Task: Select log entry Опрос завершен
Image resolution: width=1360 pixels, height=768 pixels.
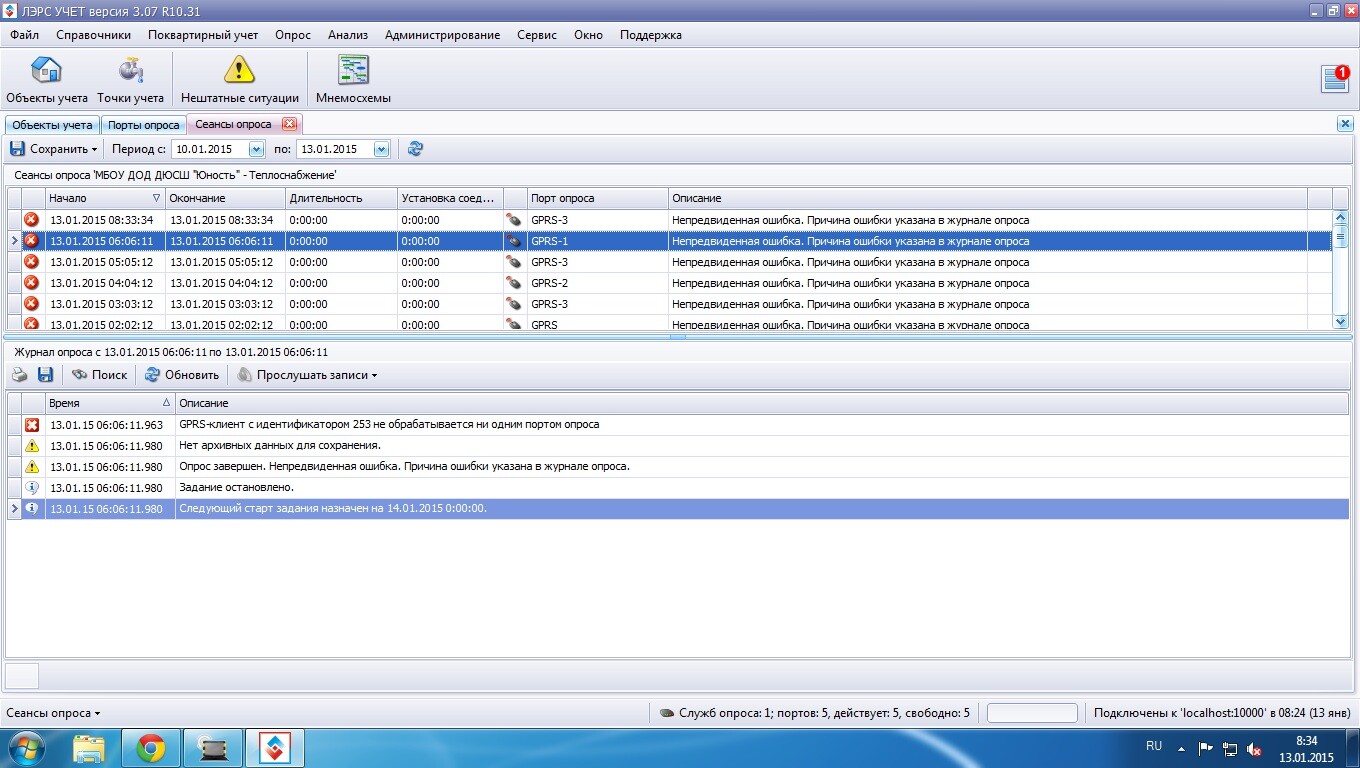Action: (678, 467)
